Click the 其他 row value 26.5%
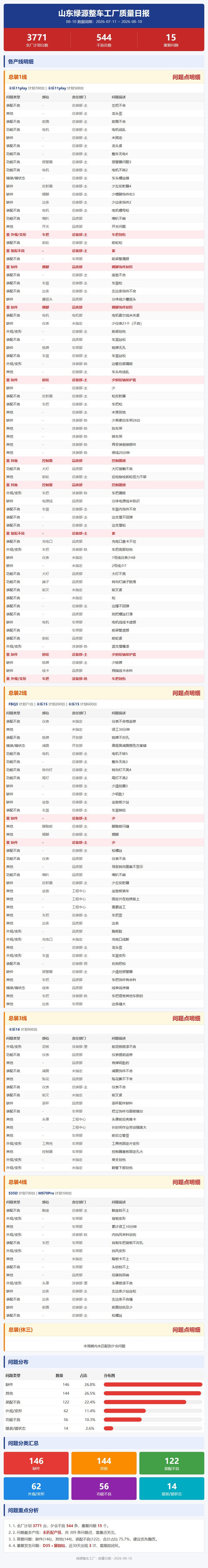The width and height of the screenshot is (208, 1568). (x=90, y=1393)
